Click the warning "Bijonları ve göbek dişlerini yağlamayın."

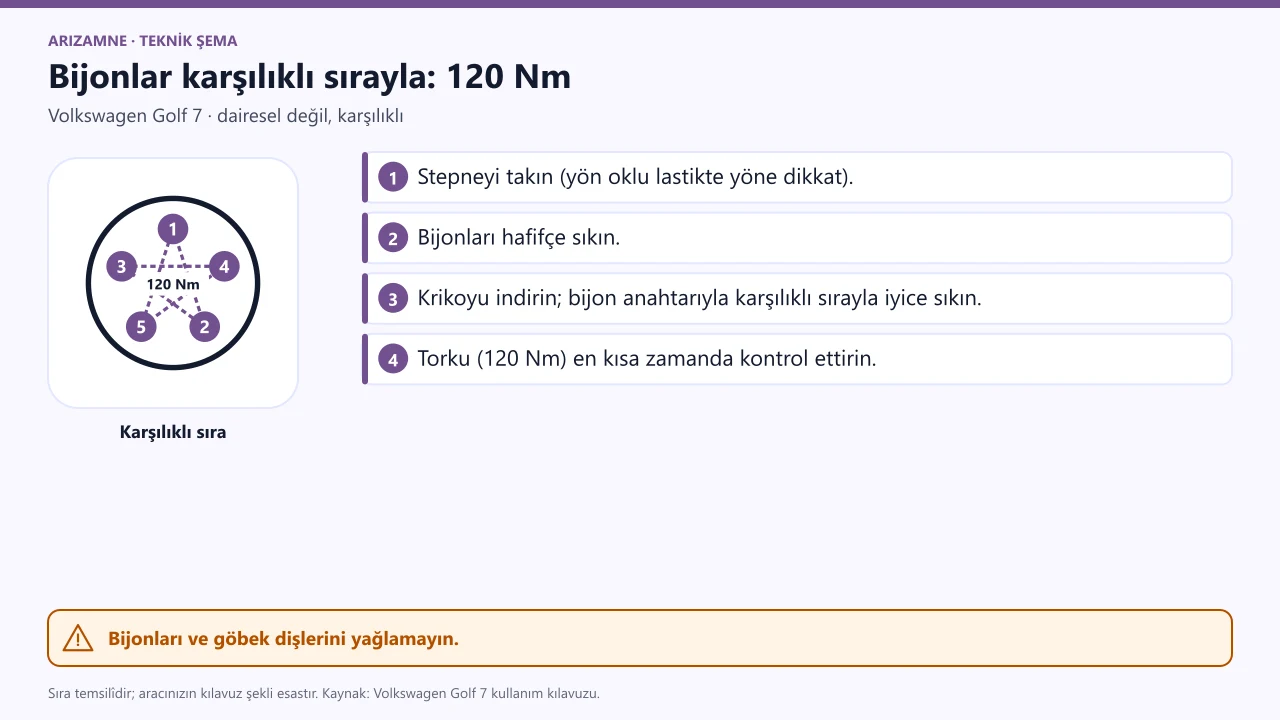[x=283, y=638]
